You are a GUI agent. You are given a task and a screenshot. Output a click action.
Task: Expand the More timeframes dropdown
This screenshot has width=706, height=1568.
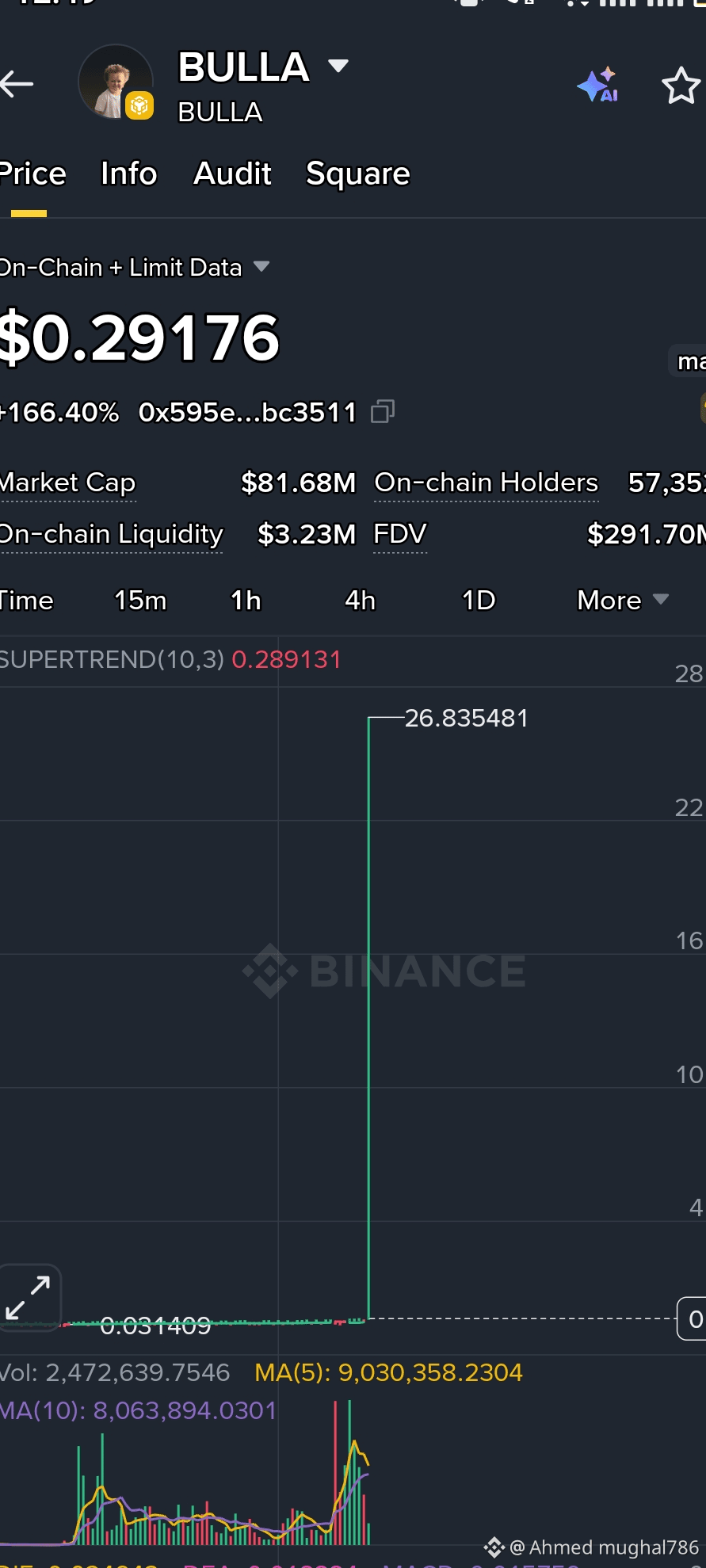pyautogui.click(x=623, y=601)
